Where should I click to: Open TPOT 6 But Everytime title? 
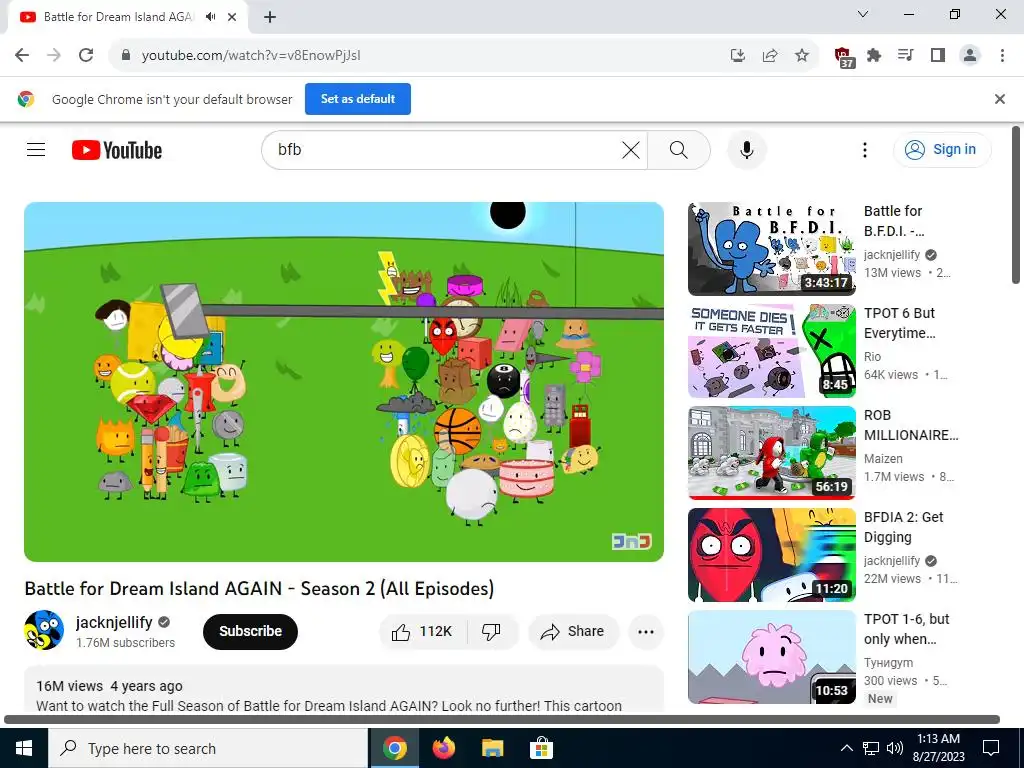[899, 323]
